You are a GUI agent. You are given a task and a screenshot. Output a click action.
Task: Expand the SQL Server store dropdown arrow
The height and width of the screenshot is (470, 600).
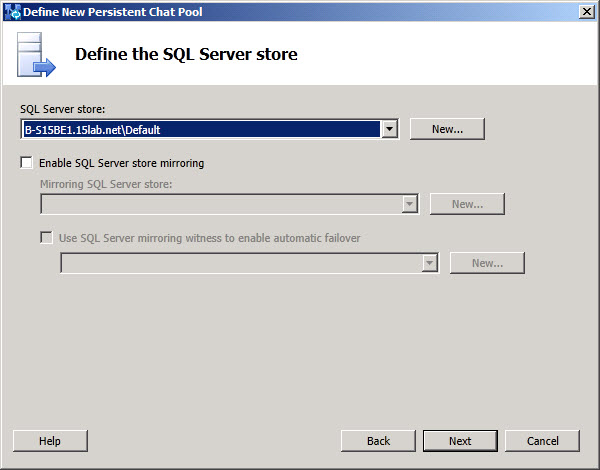390,129
